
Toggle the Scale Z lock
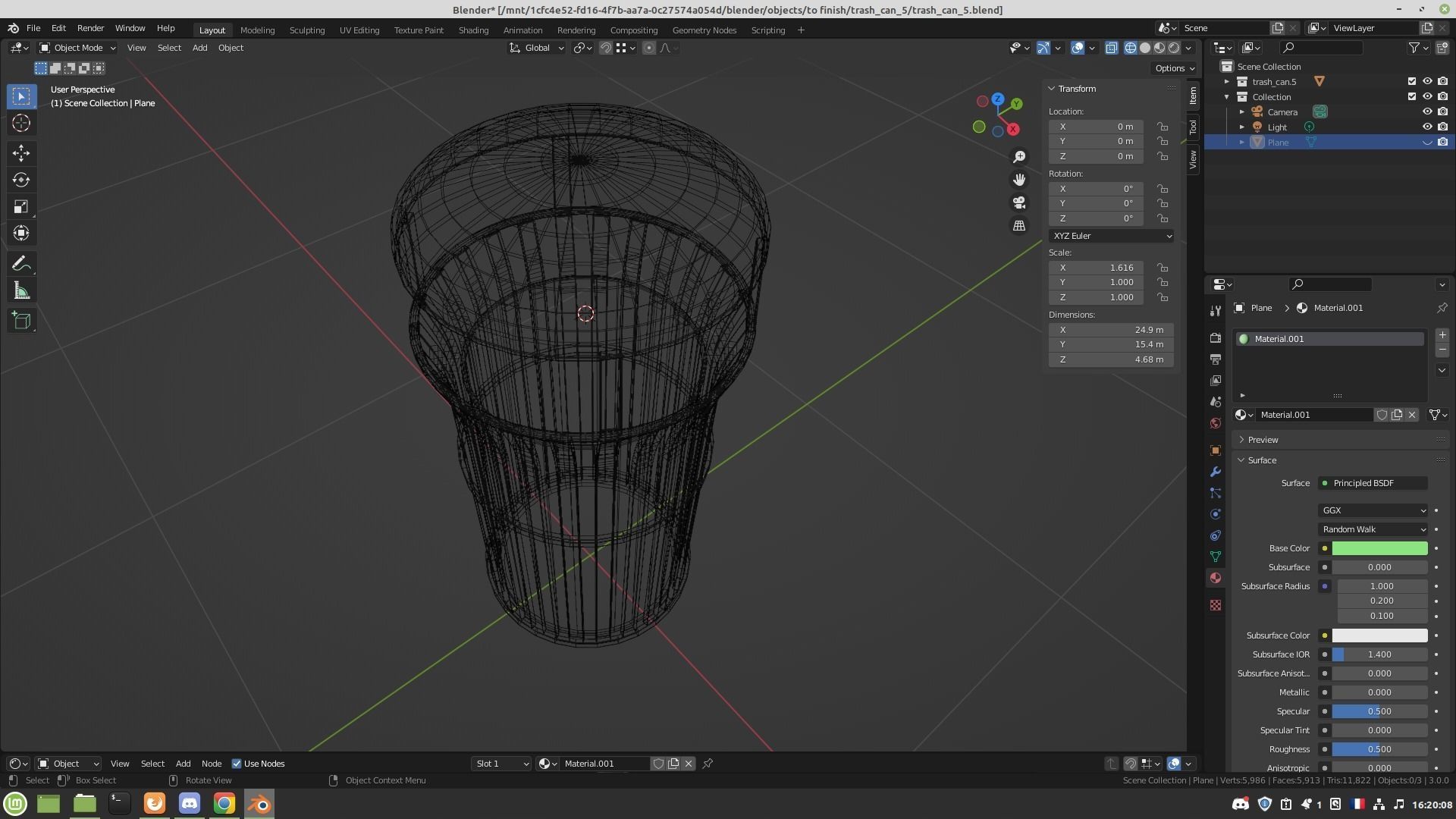click(x=1163, y=297)
